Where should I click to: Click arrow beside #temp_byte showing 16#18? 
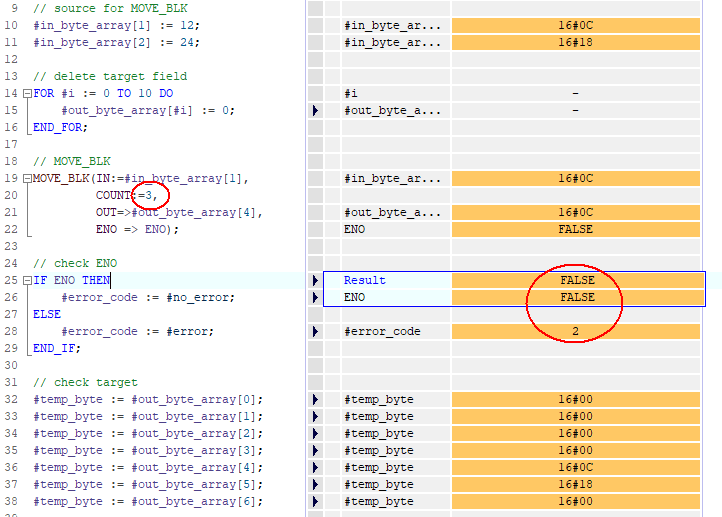[x=315, y=485]
